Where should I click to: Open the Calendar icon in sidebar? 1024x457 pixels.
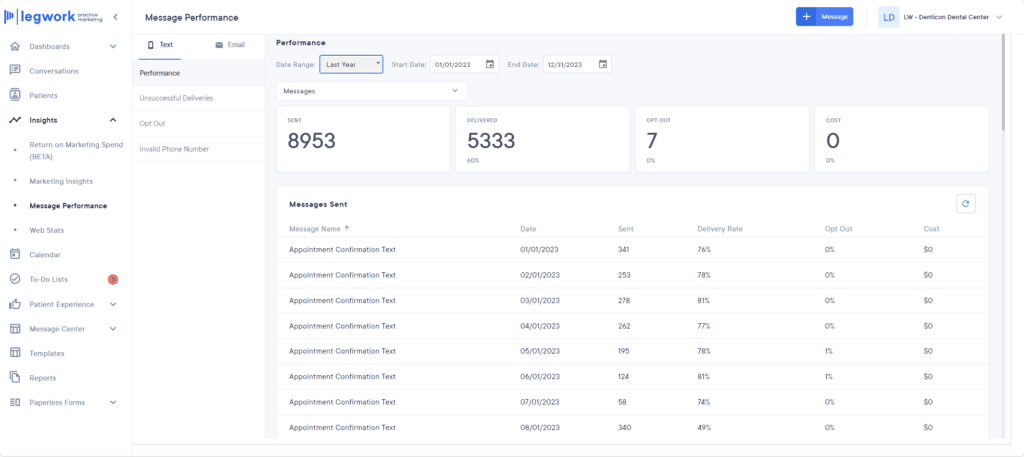(15, 254)
